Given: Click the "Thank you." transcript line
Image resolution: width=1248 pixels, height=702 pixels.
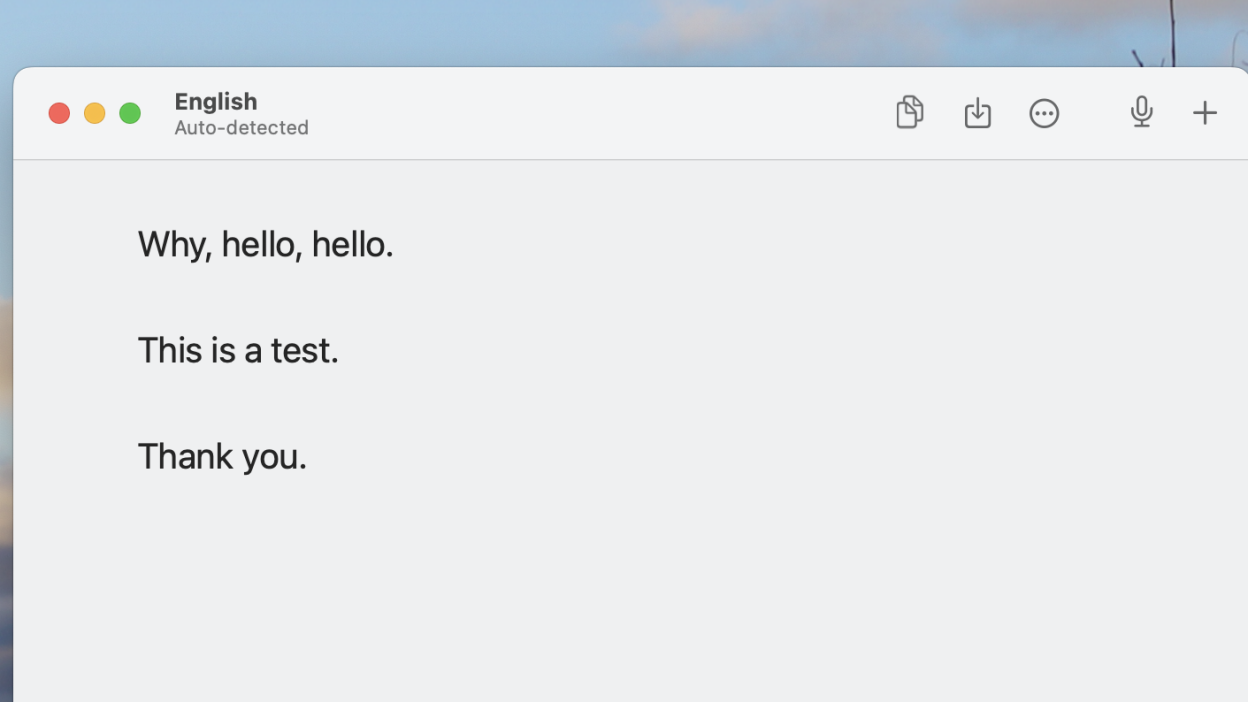Looking at the screenshot, I should pos(222,457).
